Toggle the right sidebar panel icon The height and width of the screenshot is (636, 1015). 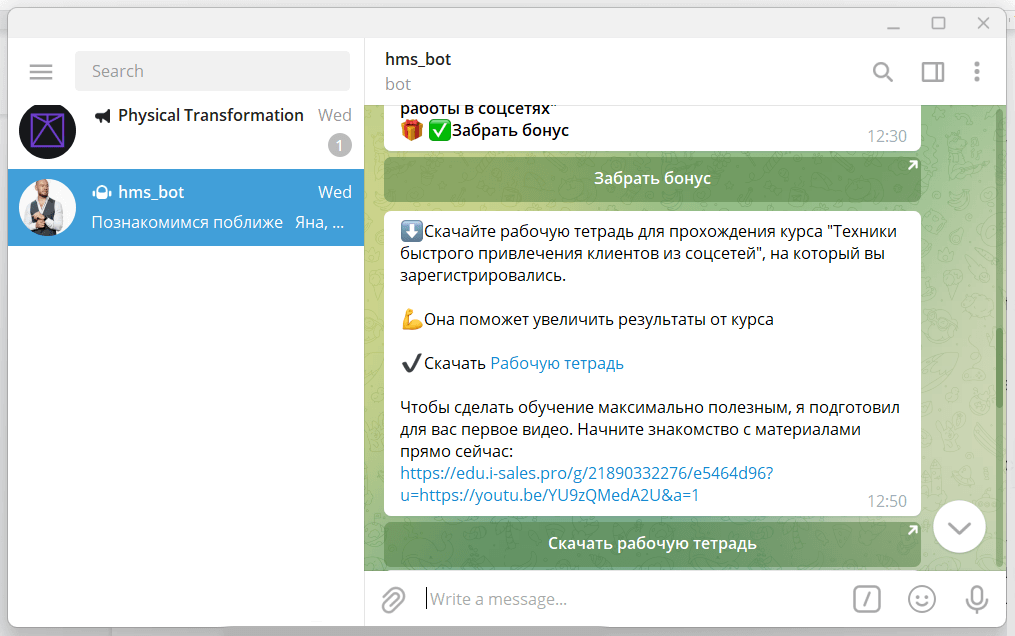pos(932,71)
